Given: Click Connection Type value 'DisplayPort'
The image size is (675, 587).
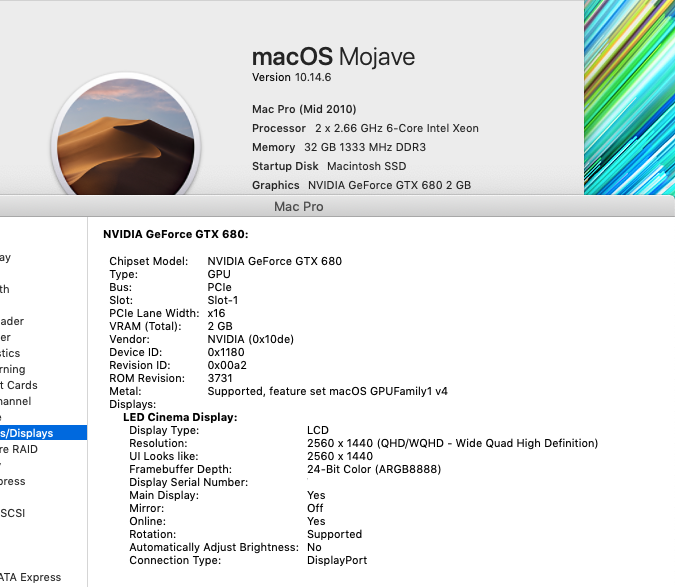Looking at the screenshot, I should pos(337,560).
